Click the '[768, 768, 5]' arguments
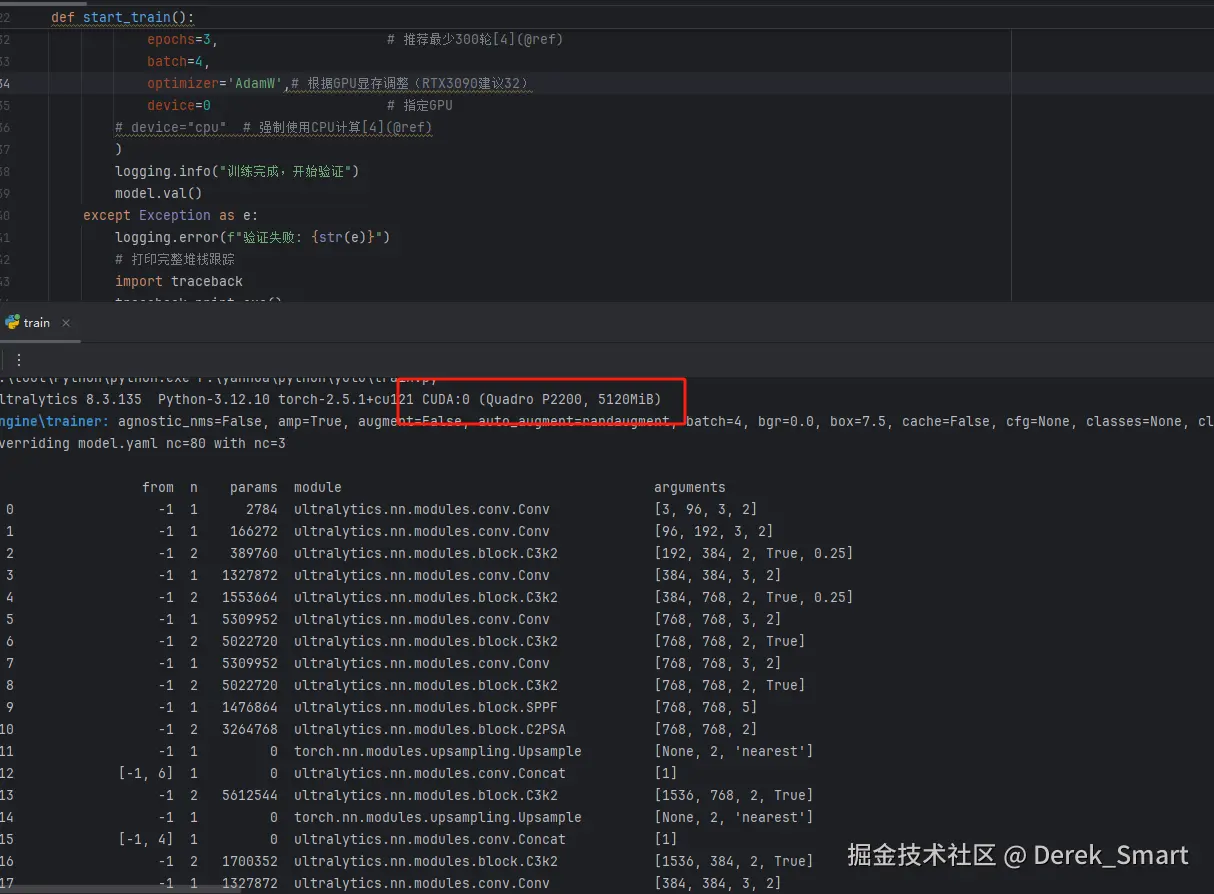 pyautogui.click(x=706, y=708)
